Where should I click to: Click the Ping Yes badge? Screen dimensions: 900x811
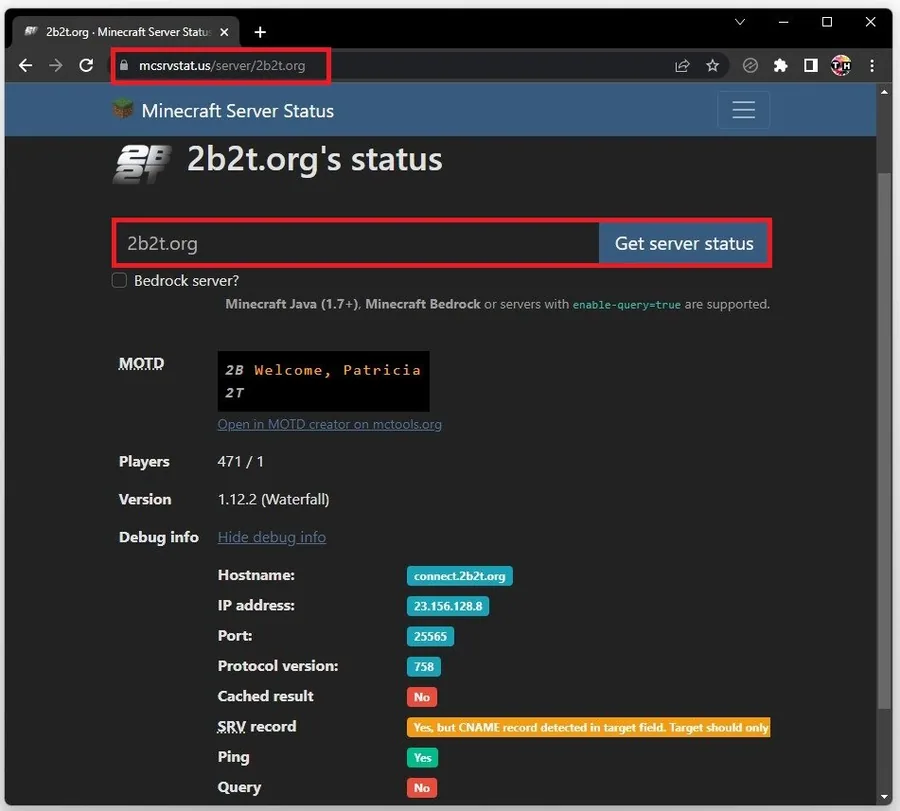422,758
